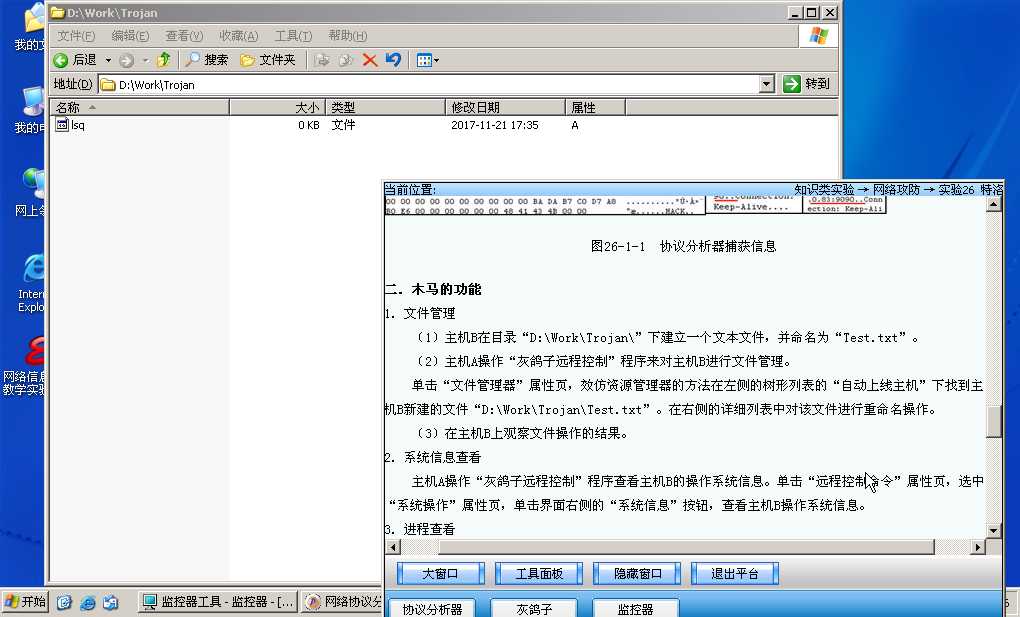Click the Windows flag logo in Explorer
The height and width of the screenshot is (617, 1020).
pos(818,36)
